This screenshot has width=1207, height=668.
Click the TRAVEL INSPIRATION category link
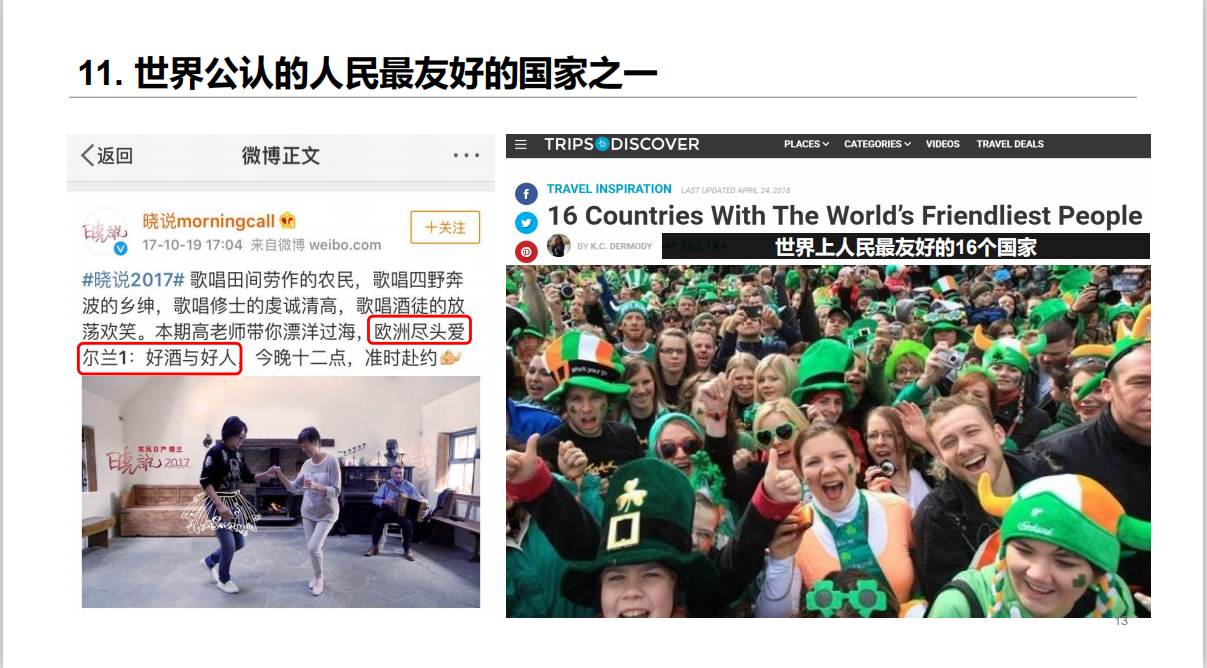tap(609, 189)
